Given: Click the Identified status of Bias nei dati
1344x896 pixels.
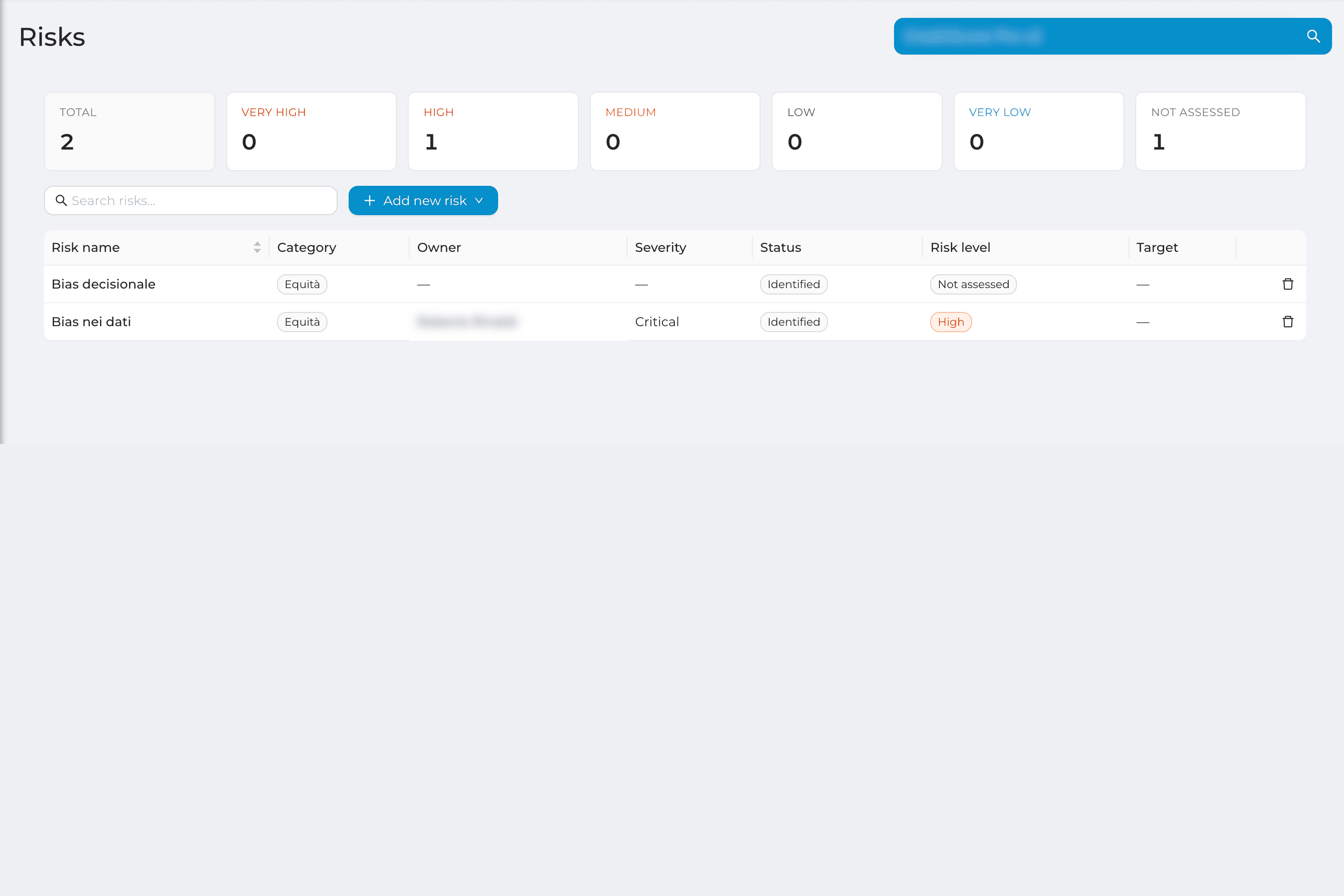Looking at the screenshot, I should [x=794, y=322].
